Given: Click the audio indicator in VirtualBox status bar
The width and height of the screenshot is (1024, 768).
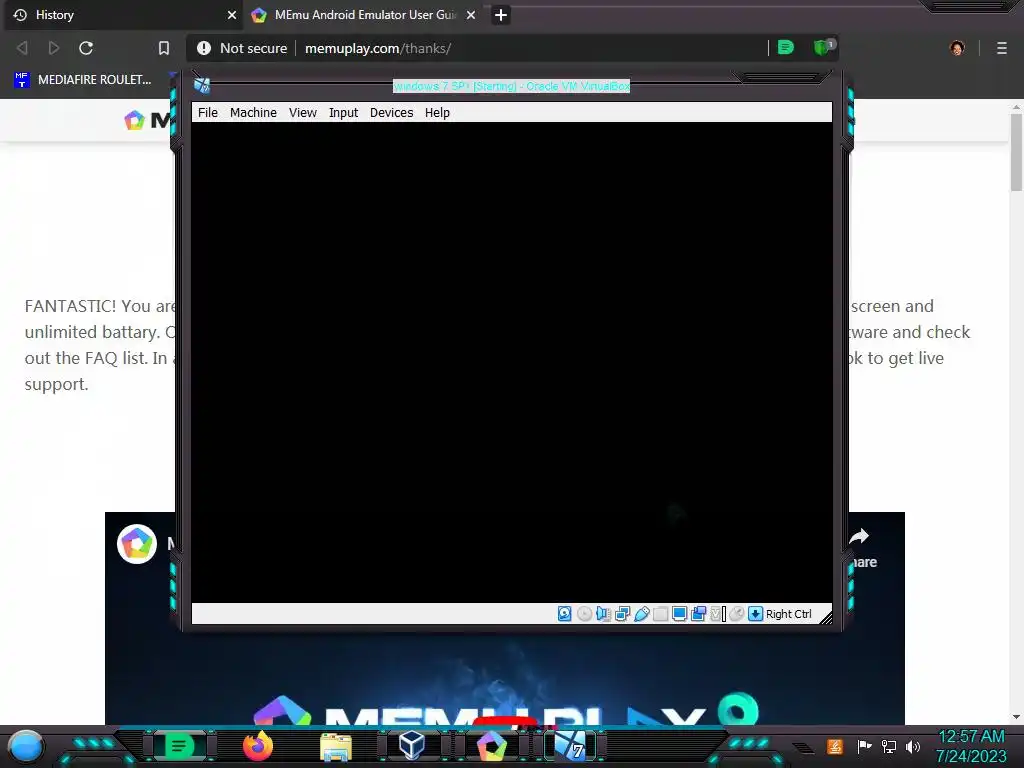Looking at the screenshot, I should pos(603,614).
